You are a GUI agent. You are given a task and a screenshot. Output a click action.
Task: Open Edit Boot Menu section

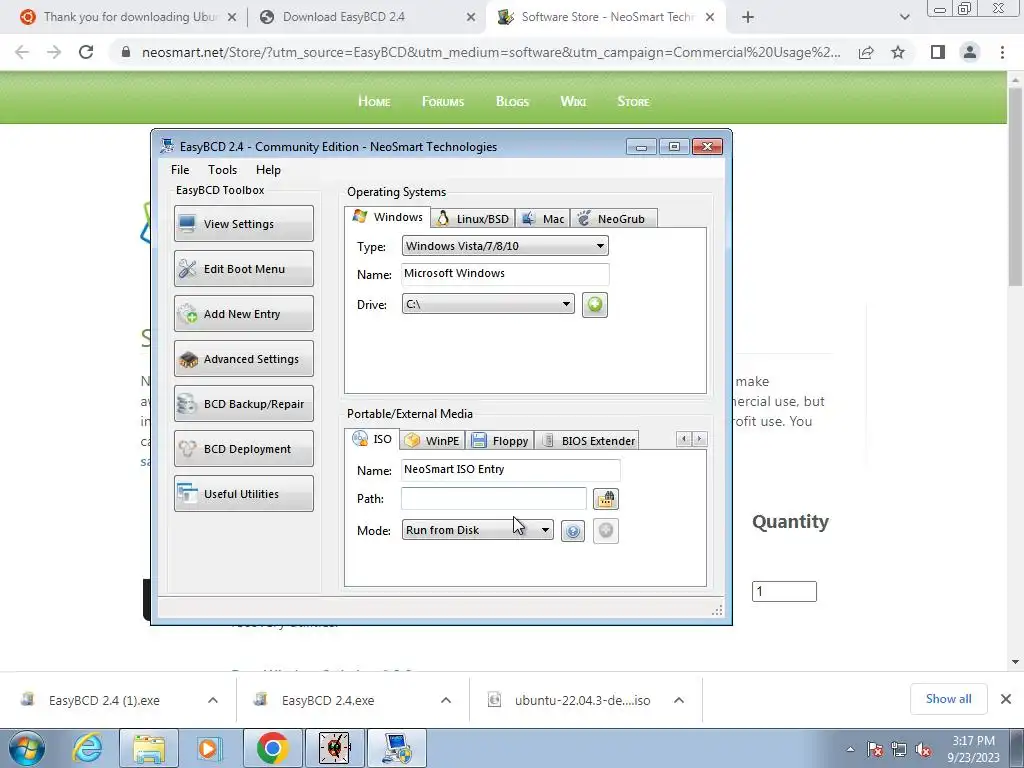click(x=244, y=268)
